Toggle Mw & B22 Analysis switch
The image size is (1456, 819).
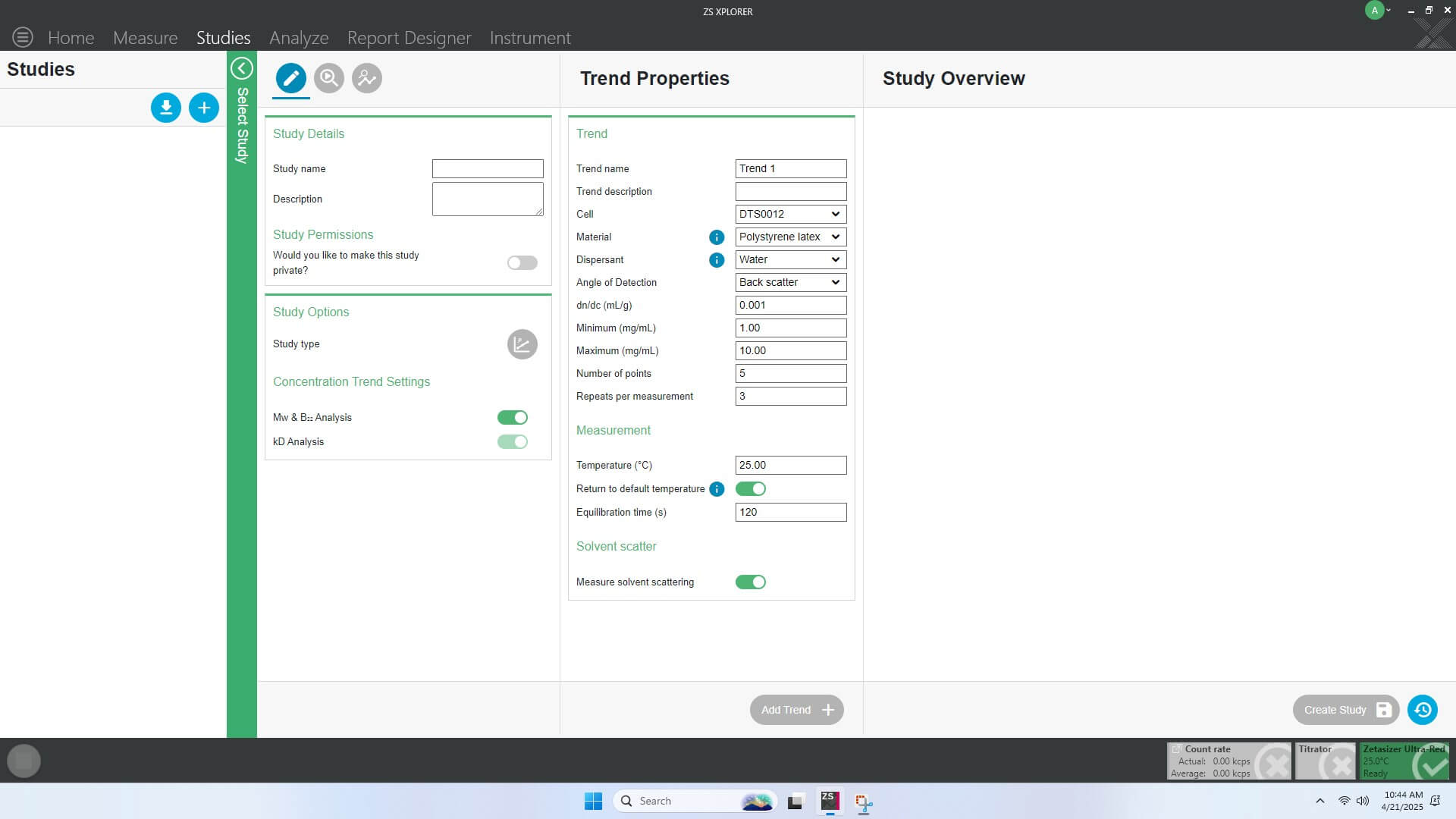[513, 418]
